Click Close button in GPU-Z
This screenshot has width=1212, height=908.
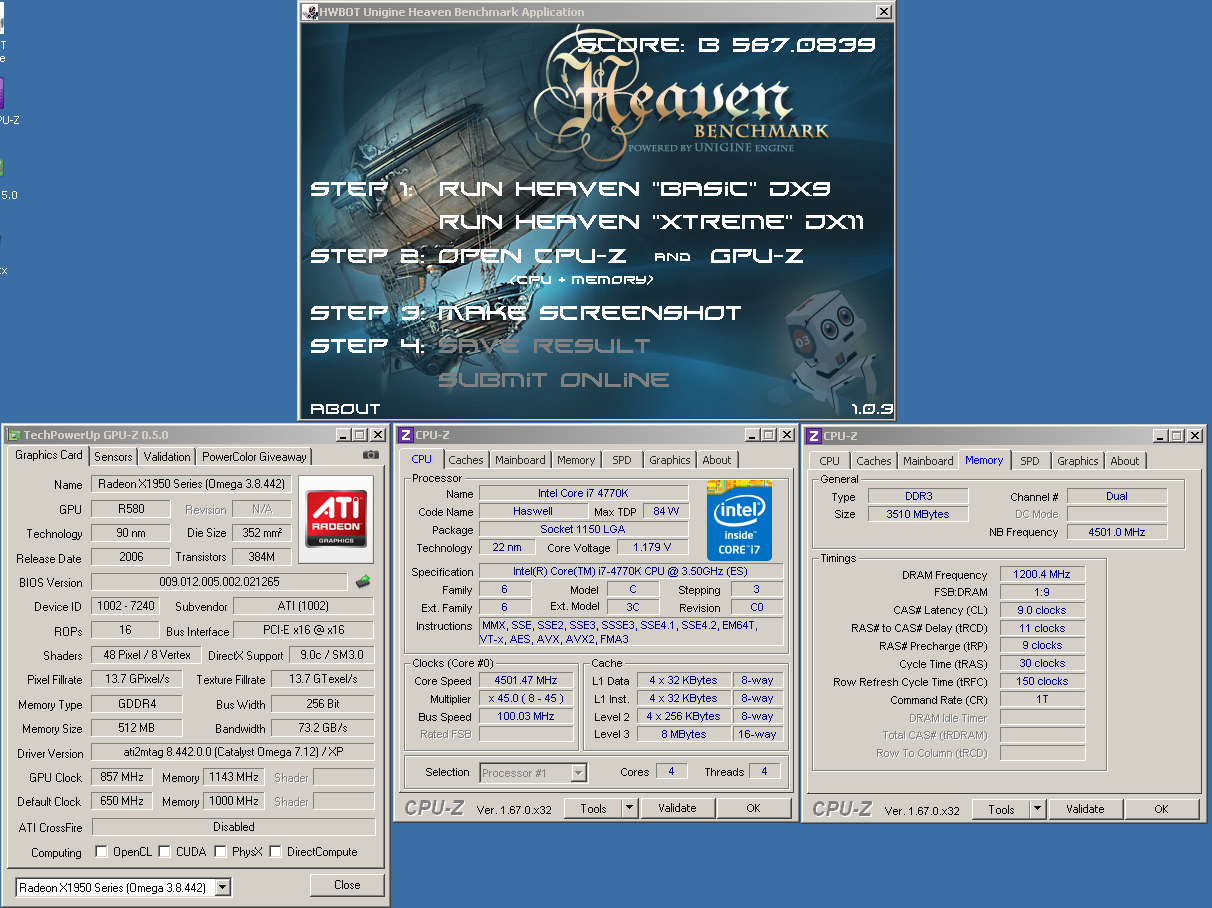tap(347, 884)
